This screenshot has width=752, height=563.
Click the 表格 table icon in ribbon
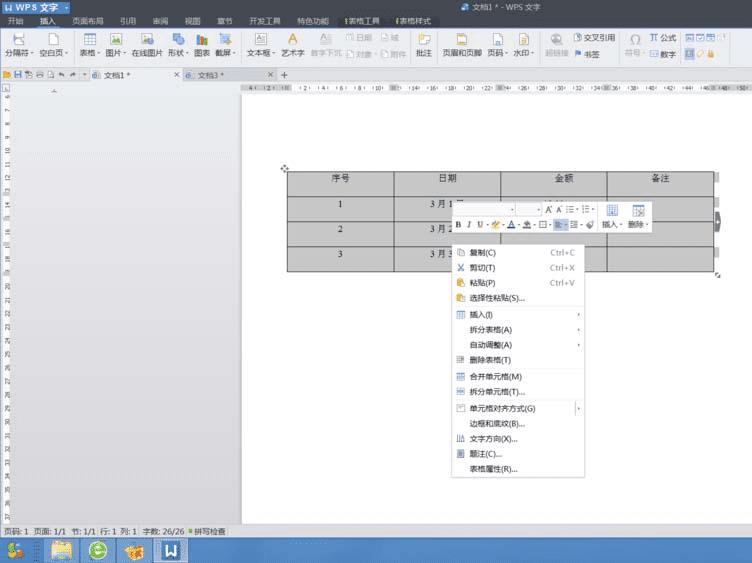click(90, 40)
